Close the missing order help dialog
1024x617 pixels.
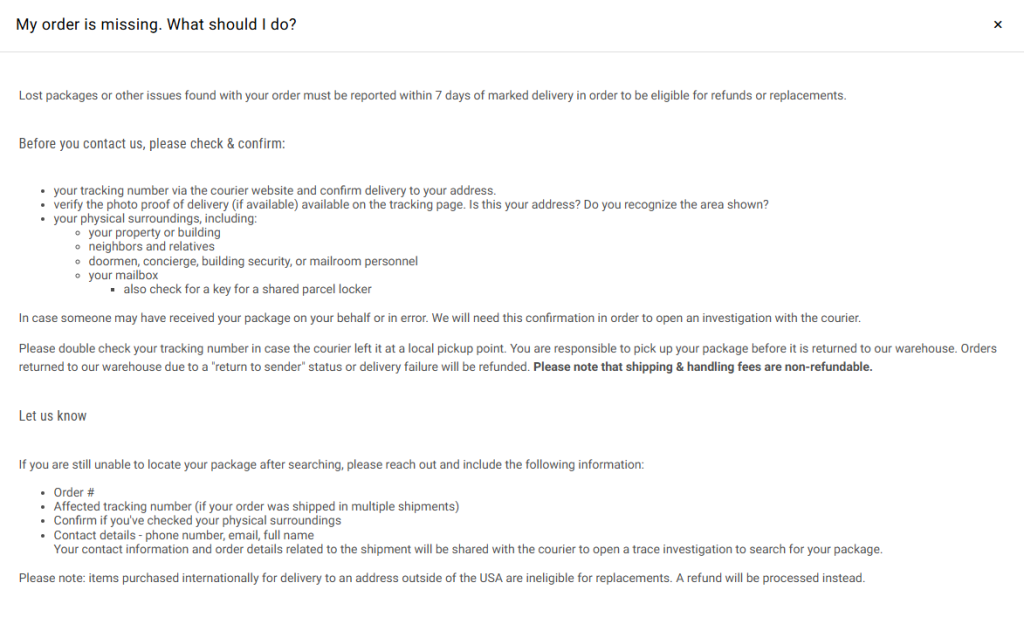(x=997, y=25)
